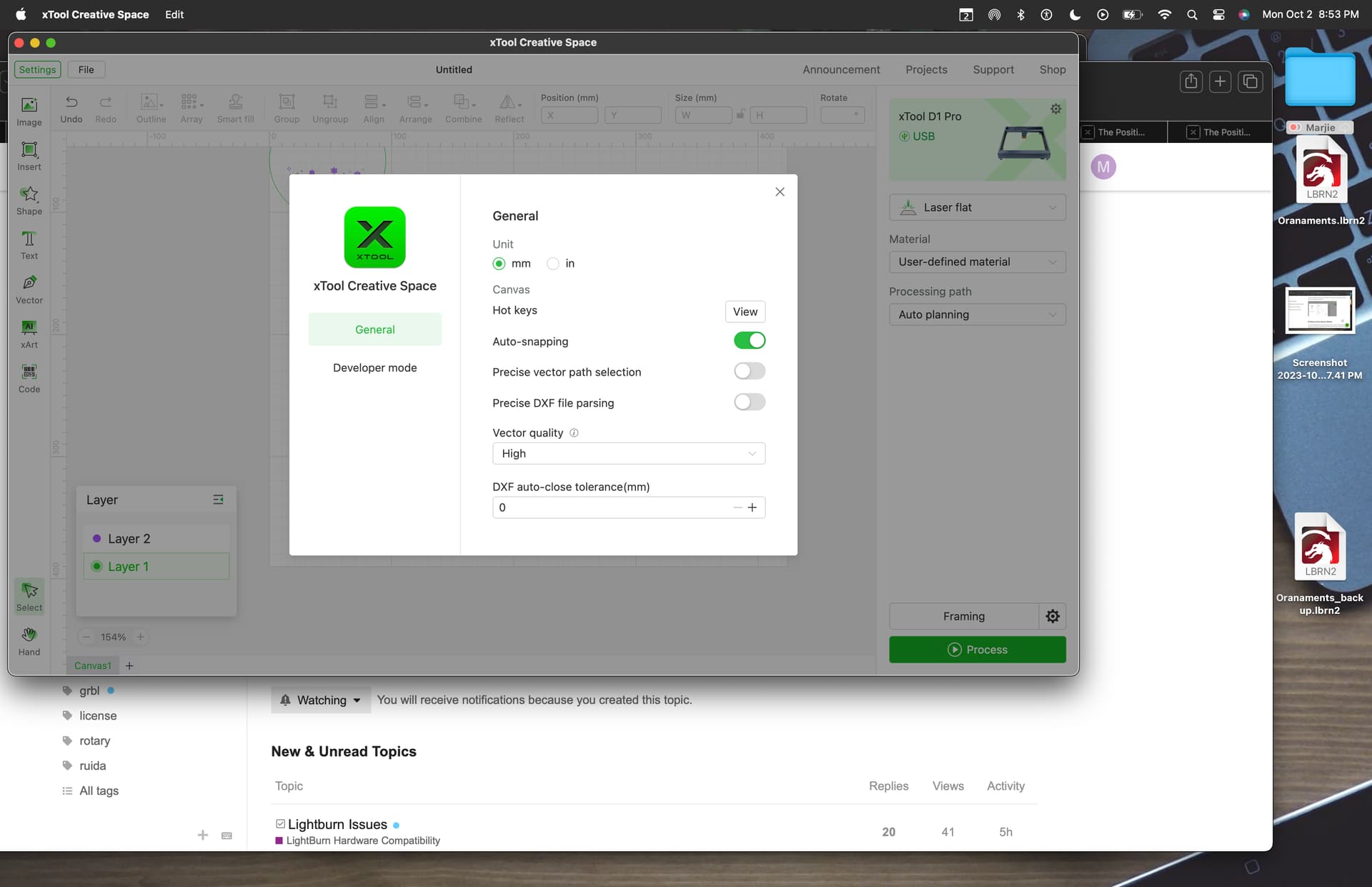Turn off Auto-snapping toggle
1372x887 pixels.
pyautogui.click(x=750, y=341)
